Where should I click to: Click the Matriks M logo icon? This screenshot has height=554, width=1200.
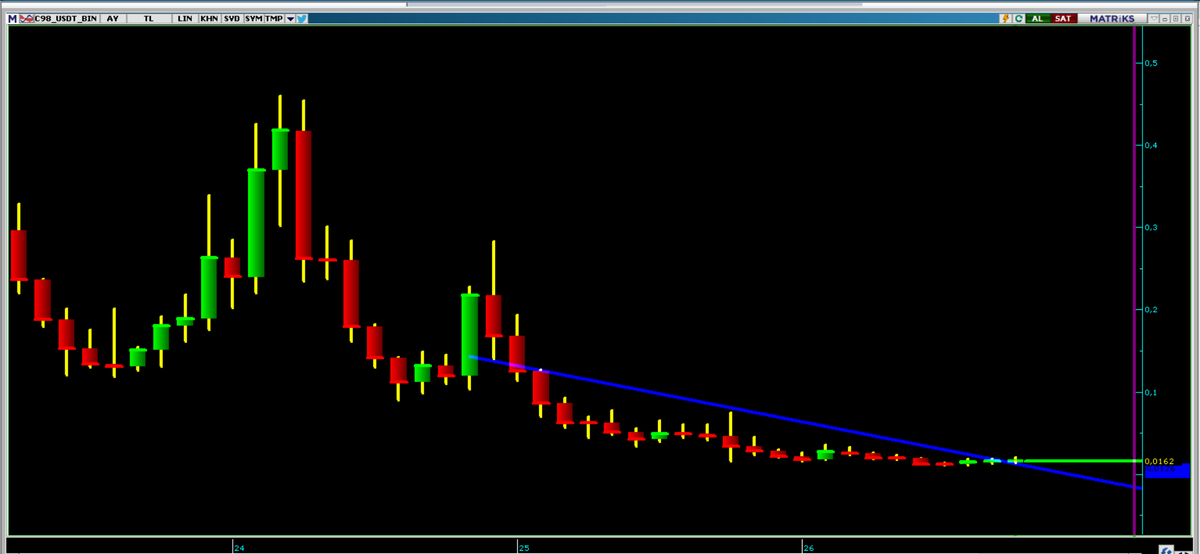coord(12,19)
